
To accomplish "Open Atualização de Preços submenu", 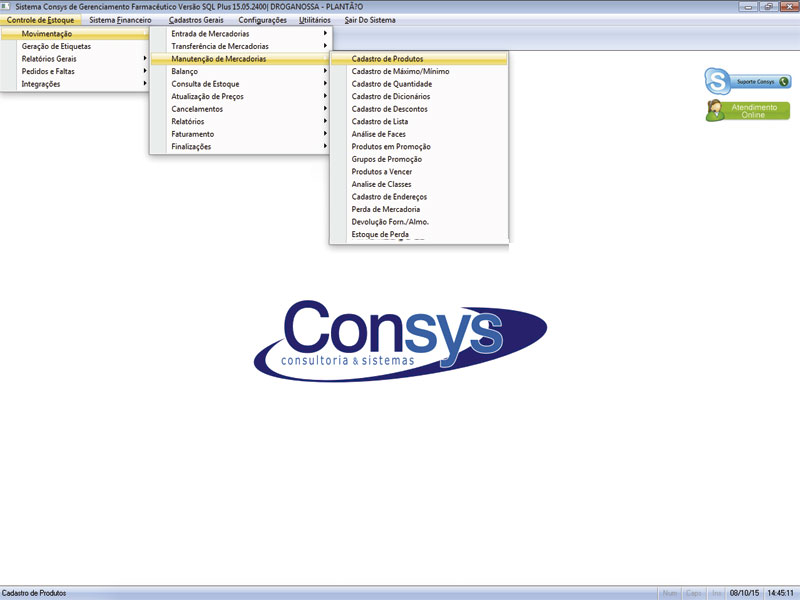I will tap(240, 96).
